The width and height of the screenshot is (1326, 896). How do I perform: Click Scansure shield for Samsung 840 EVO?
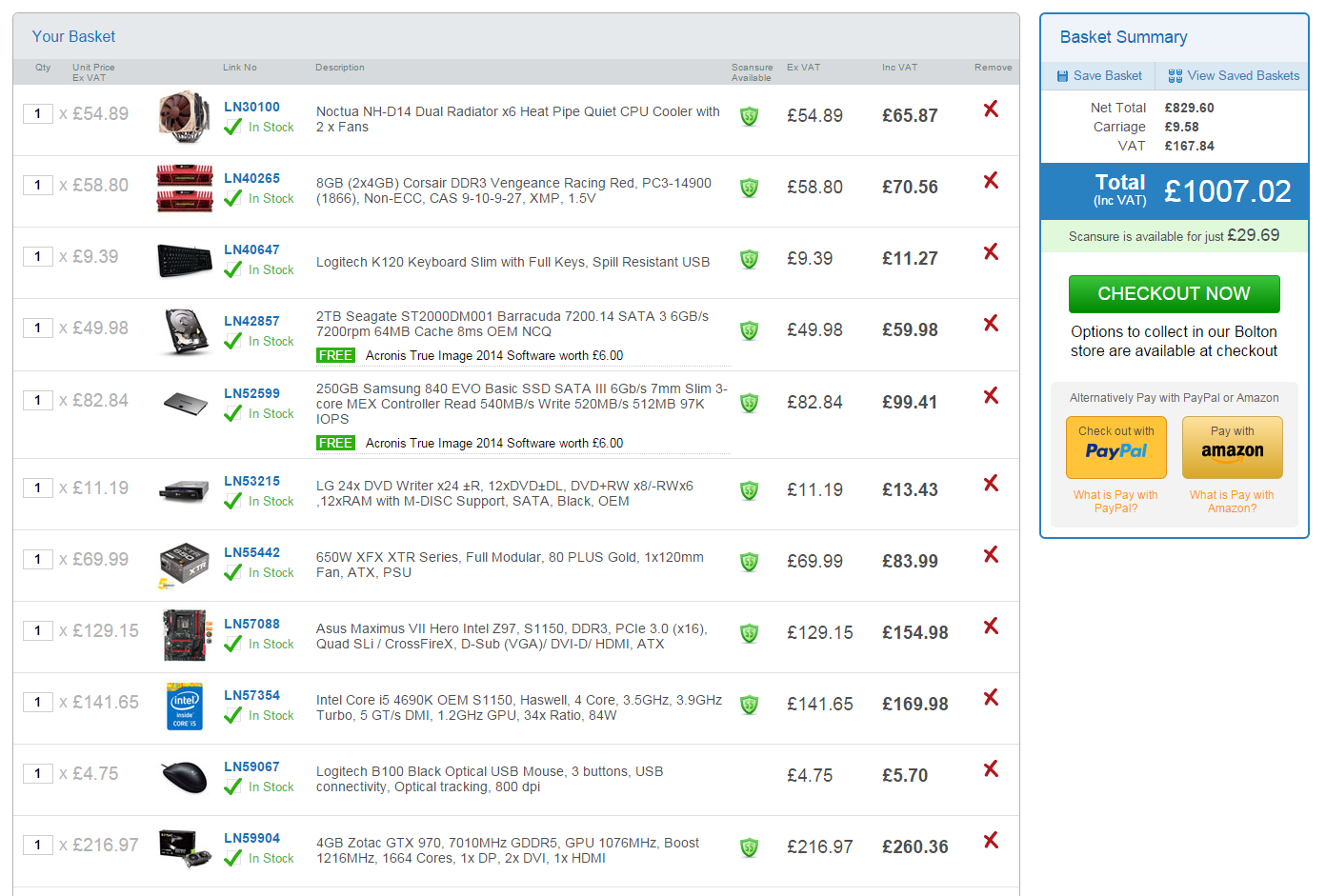750,403
